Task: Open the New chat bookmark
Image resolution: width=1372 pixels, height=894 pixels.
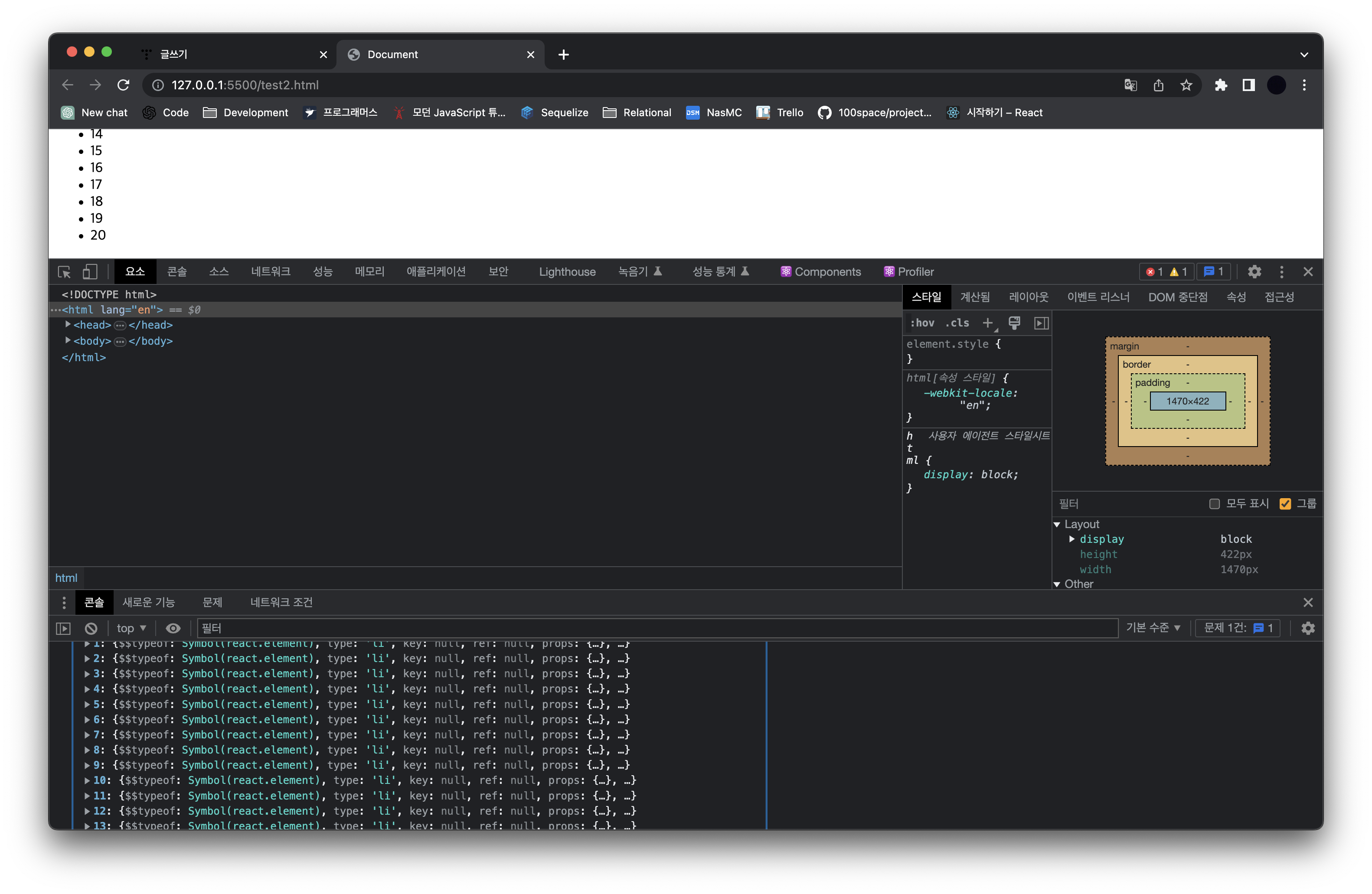Action: pyautogui.click(x=95, y=112)
